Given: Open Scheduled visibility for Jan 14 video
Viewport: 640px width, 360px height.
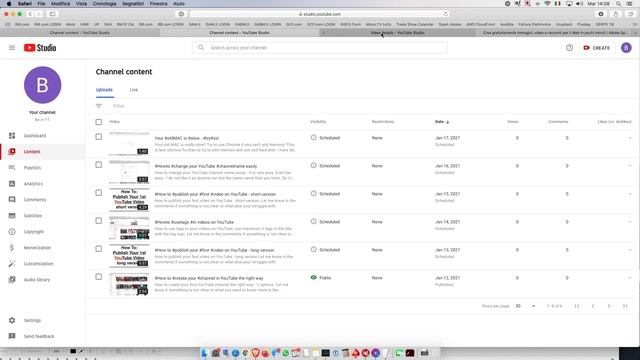Looking at the screenshot, I should pos(325,222).
